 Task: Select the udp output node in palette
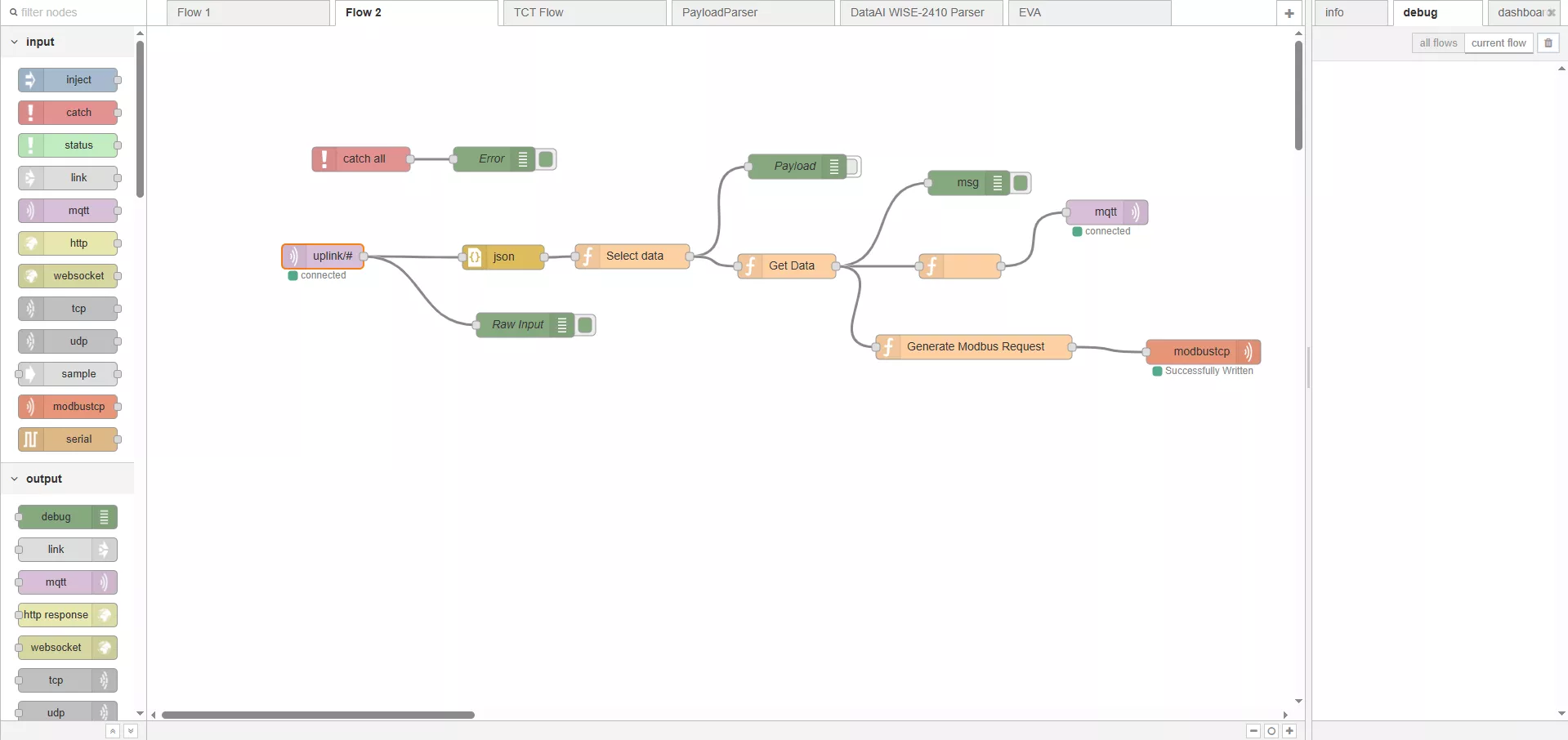[x=68, y=711]
